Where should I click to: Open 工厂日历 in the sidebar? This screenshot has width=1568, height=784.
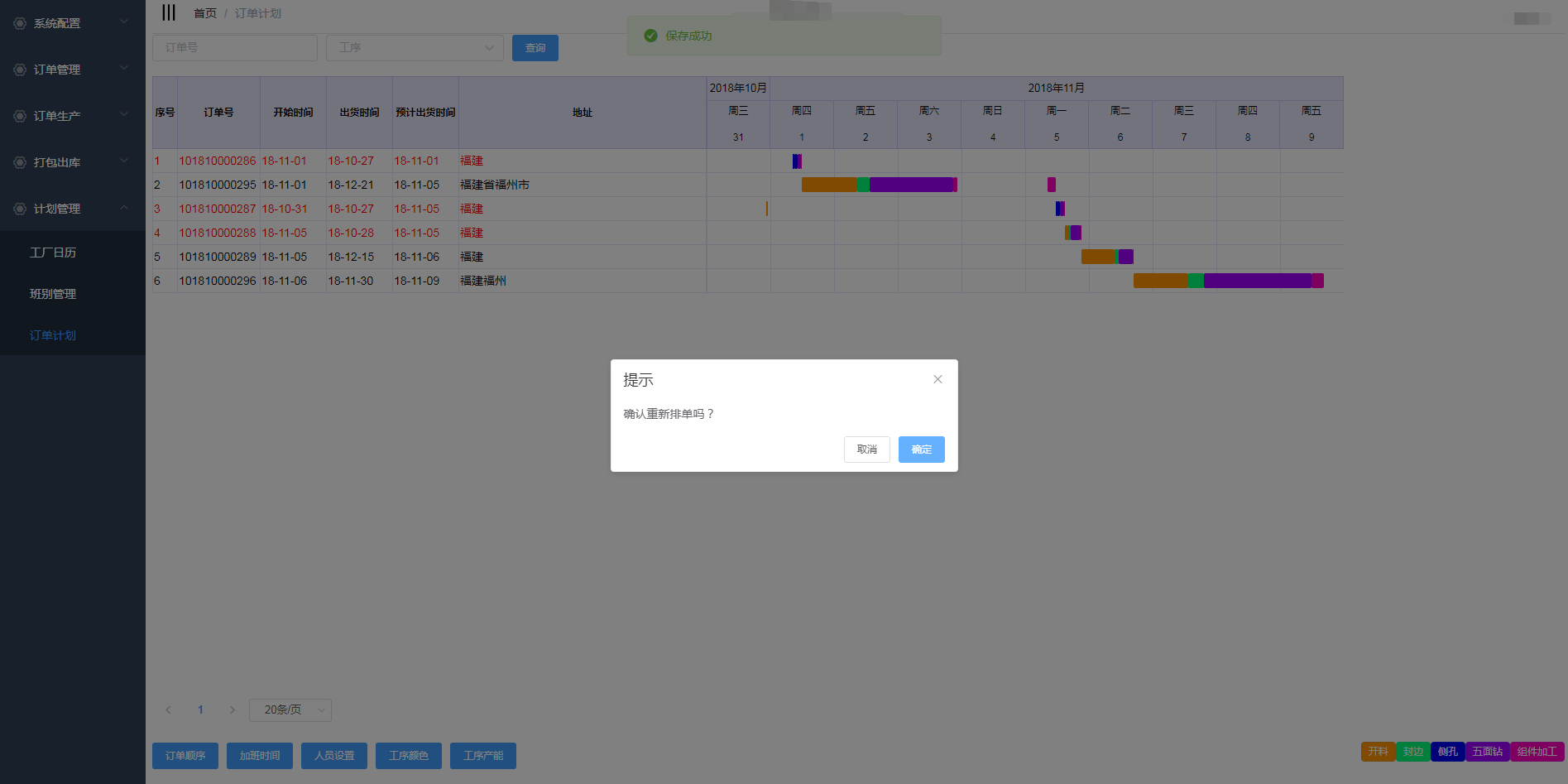click(53, 253)
